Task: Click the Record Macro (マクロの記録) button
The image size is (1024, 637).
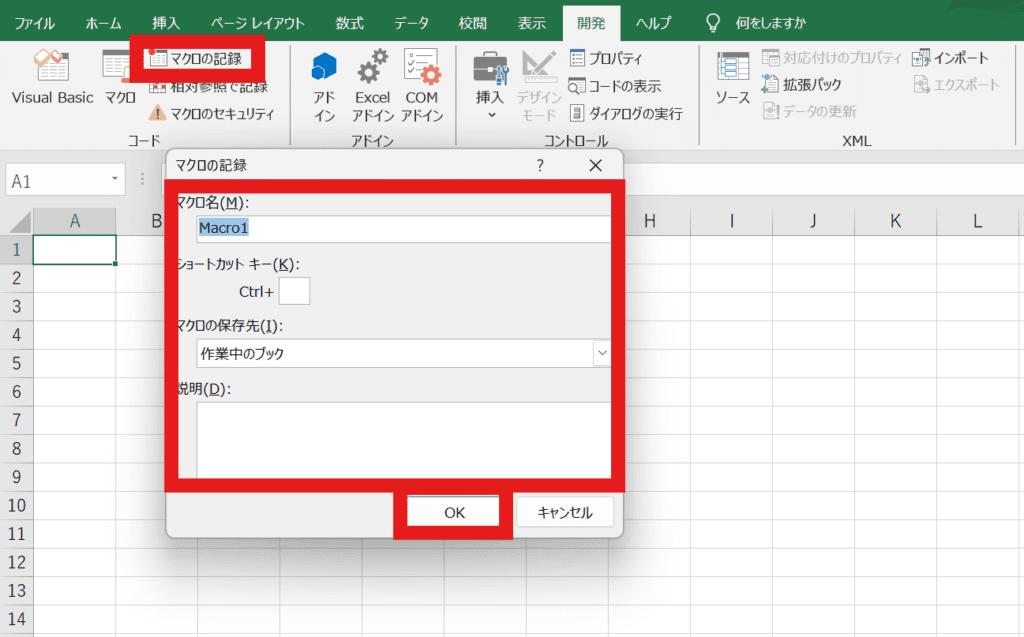Action: 196,59
